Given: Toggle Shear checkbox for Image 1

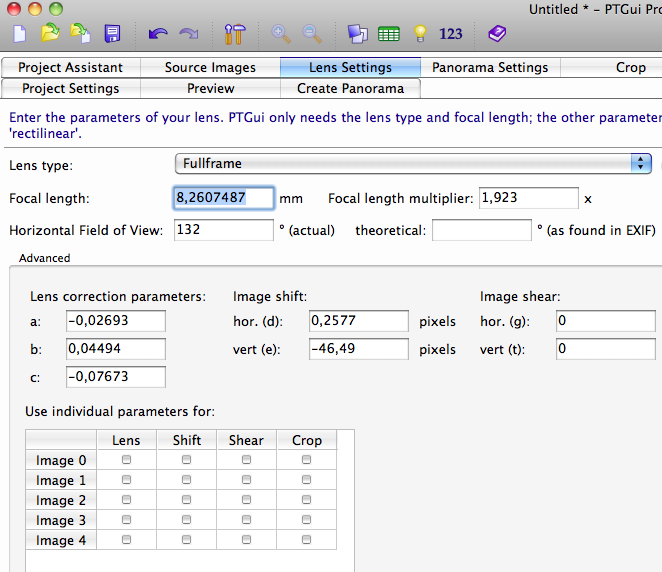Looking at the screenshot, I should (246, 480).
